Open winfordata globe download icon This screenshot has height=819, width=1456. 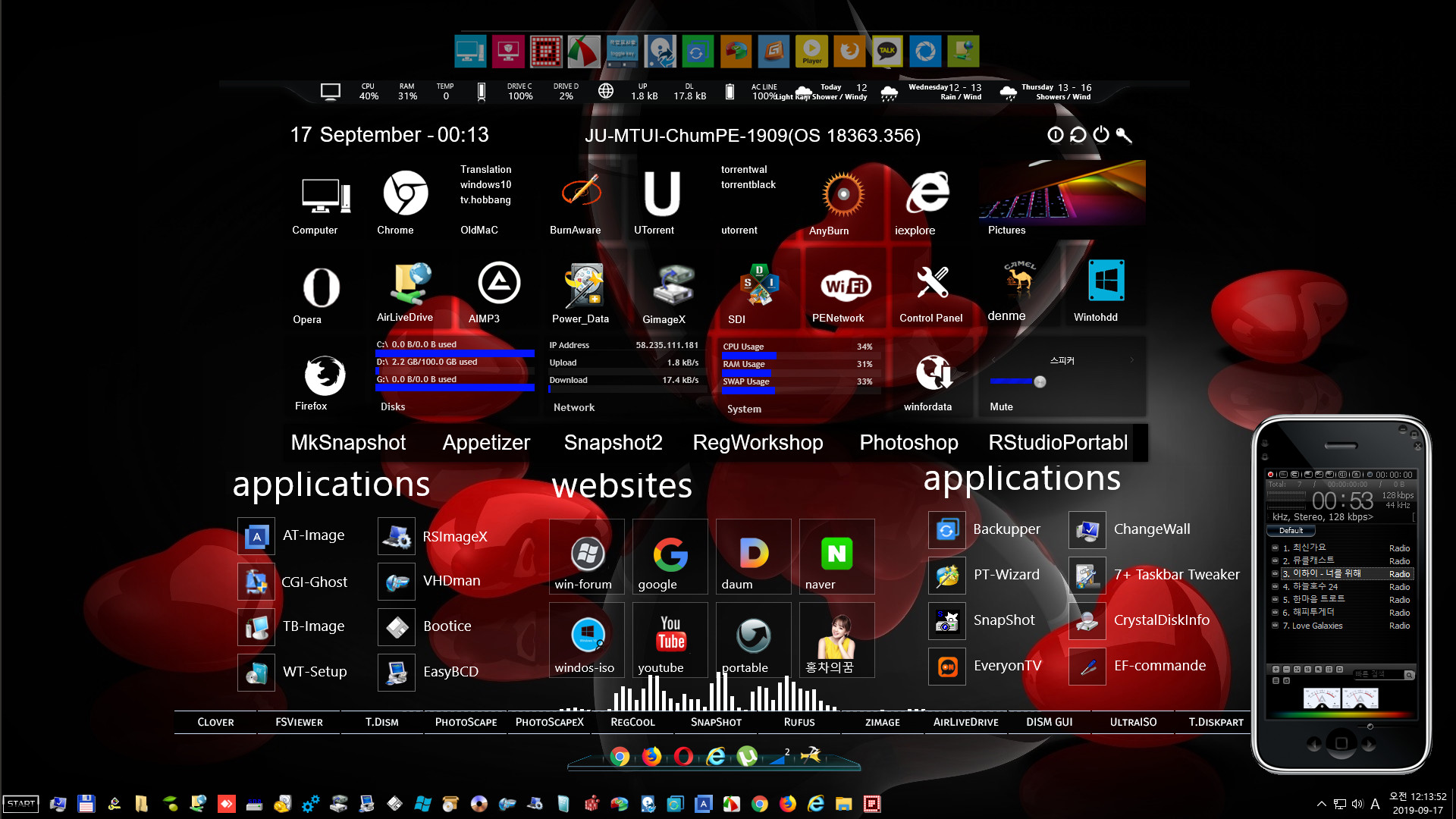point(934,373)
